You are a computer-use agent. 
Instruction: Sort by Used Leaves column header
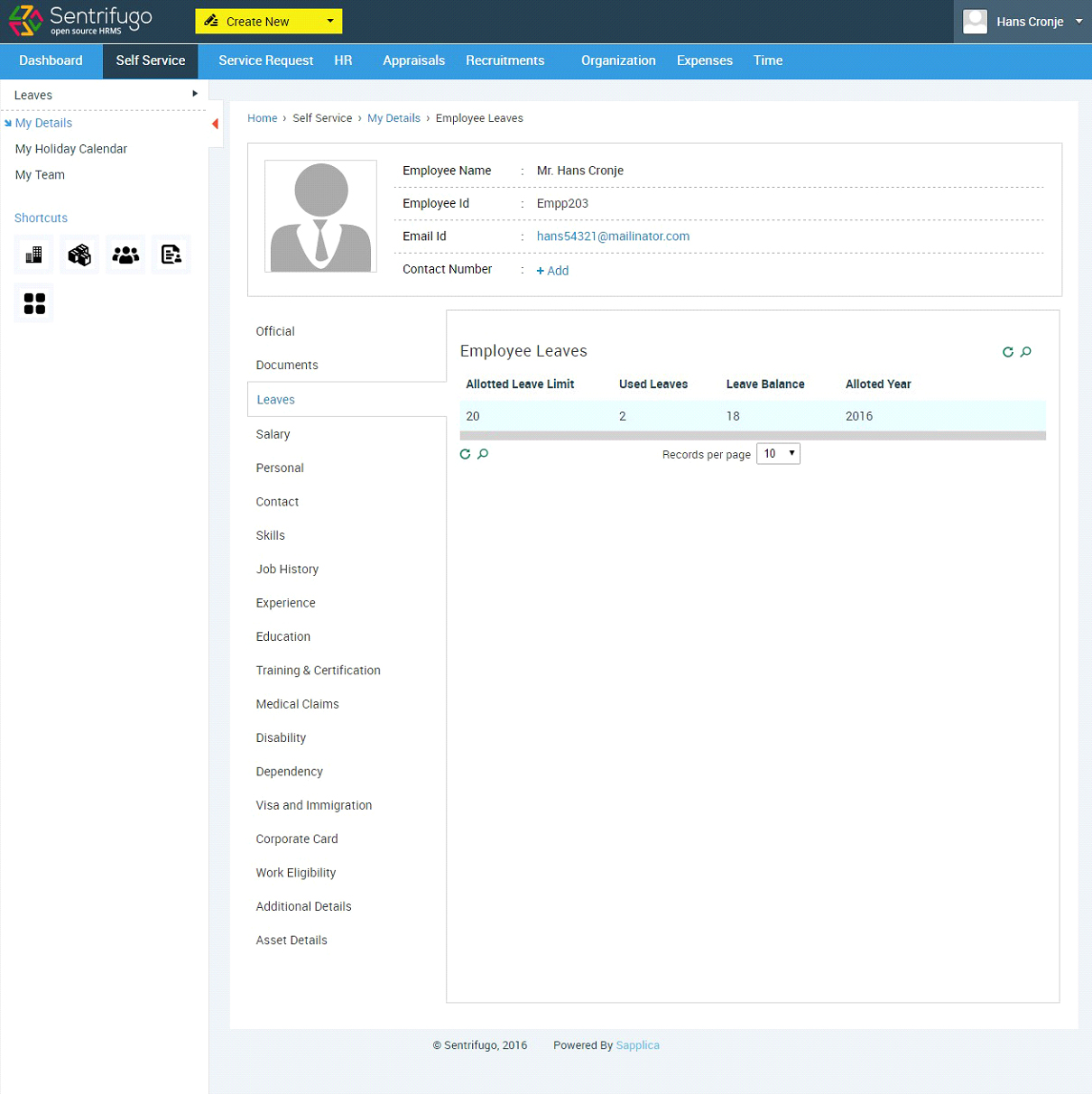[x=653, y=385]
